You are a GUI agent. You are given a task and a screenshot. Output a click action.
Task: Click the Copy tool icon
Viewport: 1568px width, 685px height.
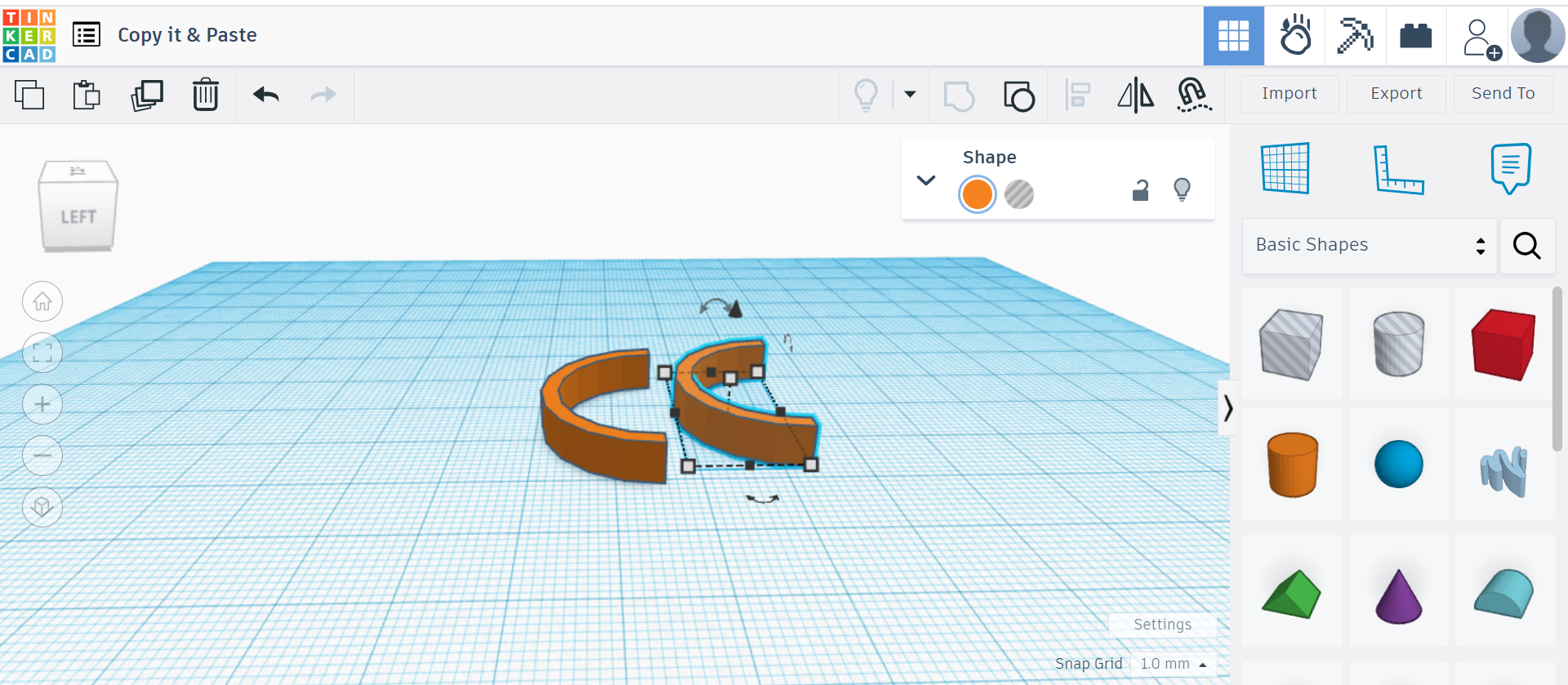29,95
